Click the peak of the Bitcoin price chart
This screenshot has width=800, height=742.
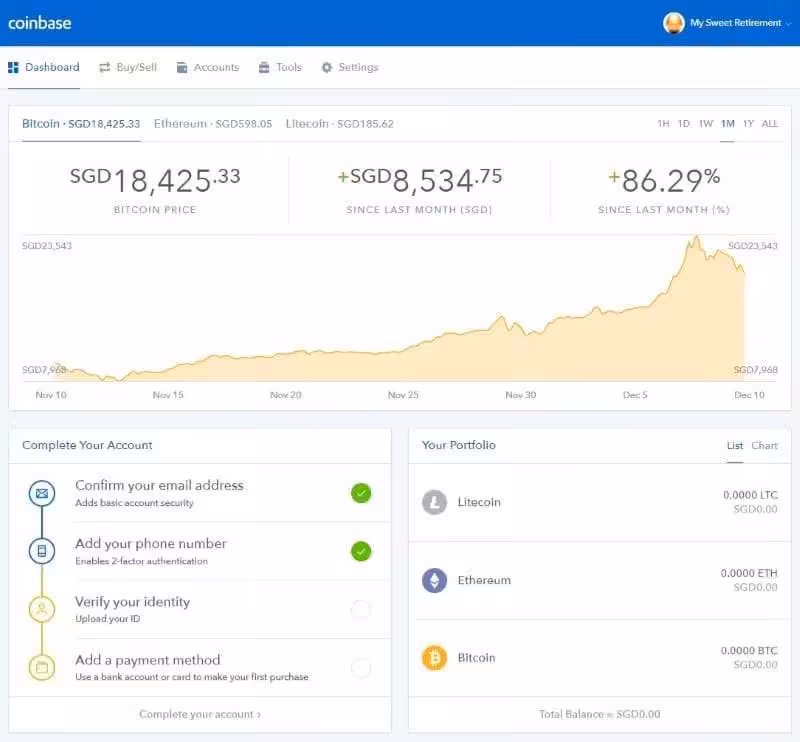(696, 238)
